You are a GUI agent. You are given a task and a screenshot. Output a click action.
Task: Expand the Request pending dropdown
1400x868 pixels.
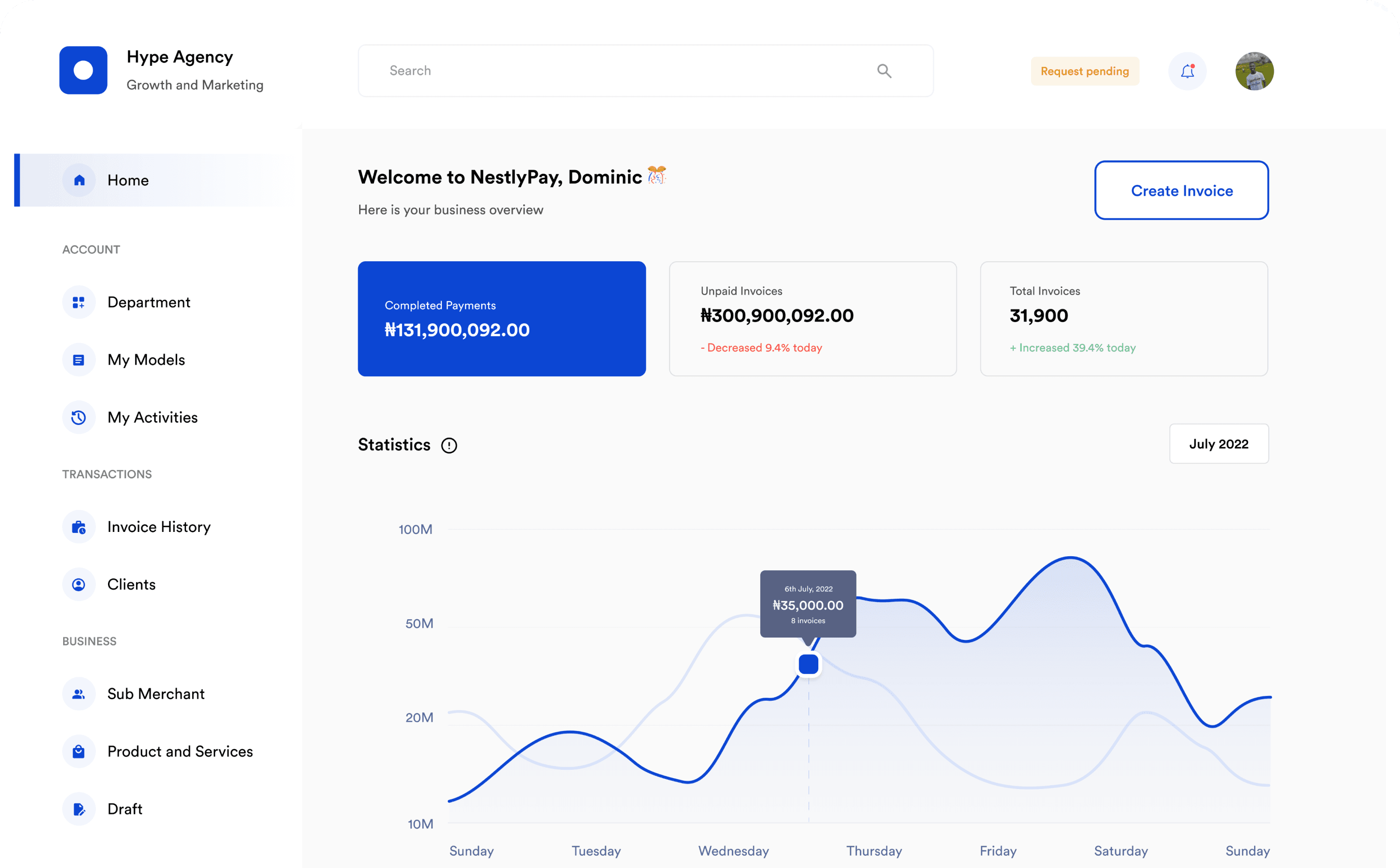point(1084,70)
